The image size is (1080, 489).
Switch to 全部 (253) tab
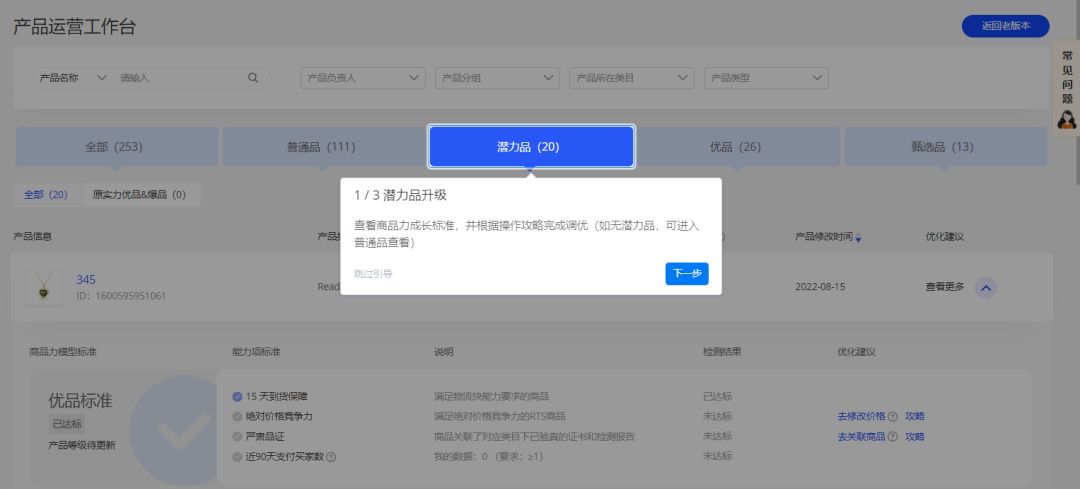coord(116,147)
